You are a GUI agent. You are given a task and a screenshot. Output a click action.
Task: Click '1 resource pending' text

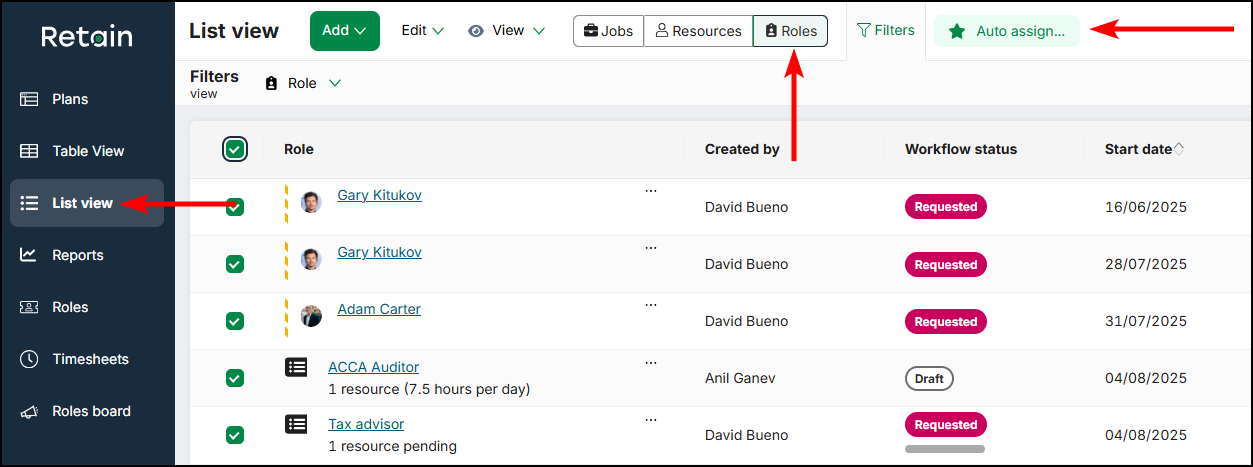pos(392,446)
